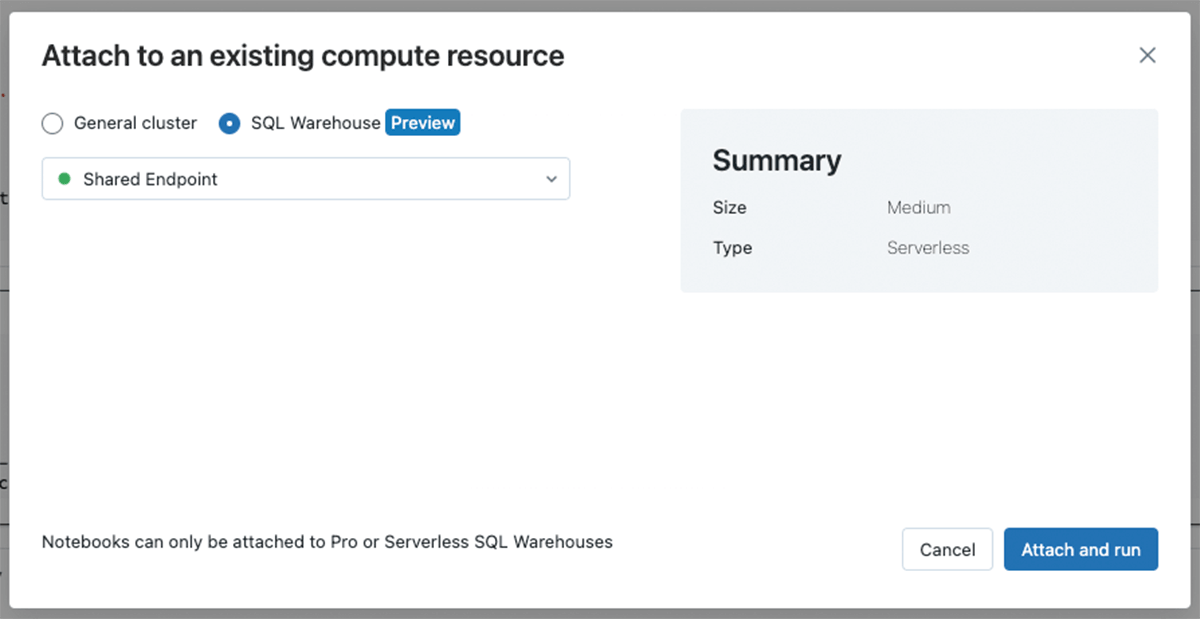
Task: Click the General cluster label text
Action: [x=135, y=124]
